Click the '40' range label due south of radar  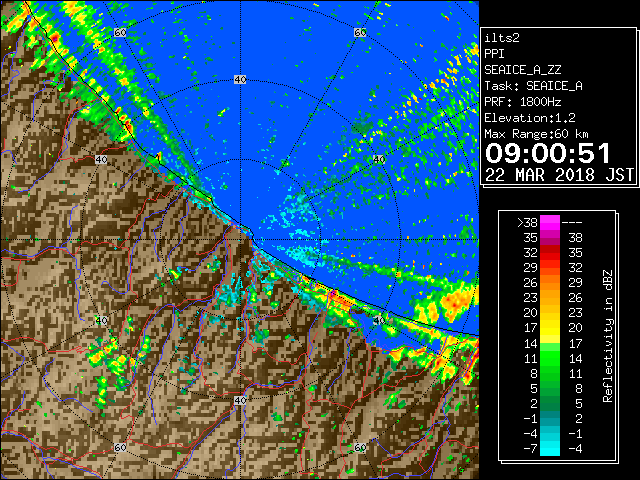click(x=240, y=400)
